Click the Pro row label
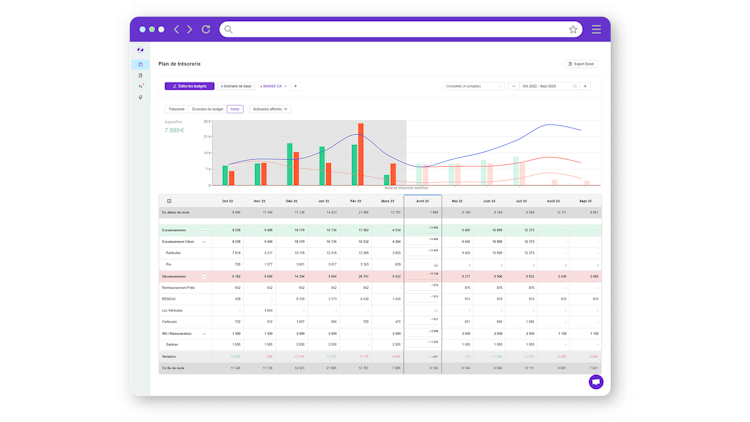The height and width of the screenshot is (422, 750). pos(168,265)
